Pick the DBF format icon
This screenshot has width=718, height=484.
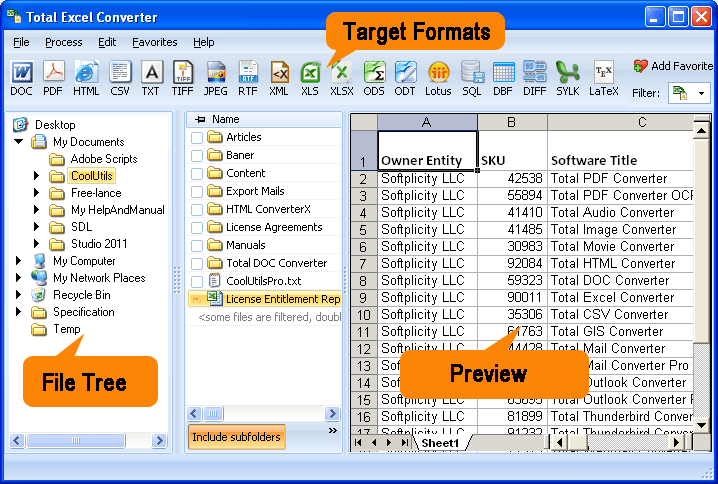point(503,78)
